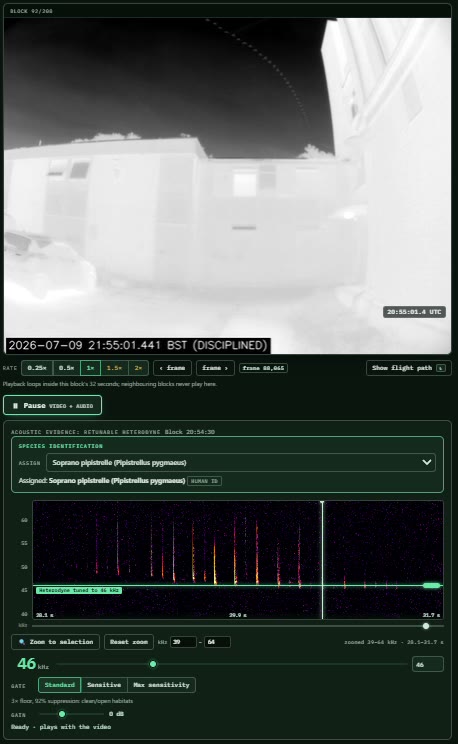This screenshot has width=458, height=744.
Task: Click the green heterodyne tuning line handle
Action: pyautogui.click(x=431, y=586)
